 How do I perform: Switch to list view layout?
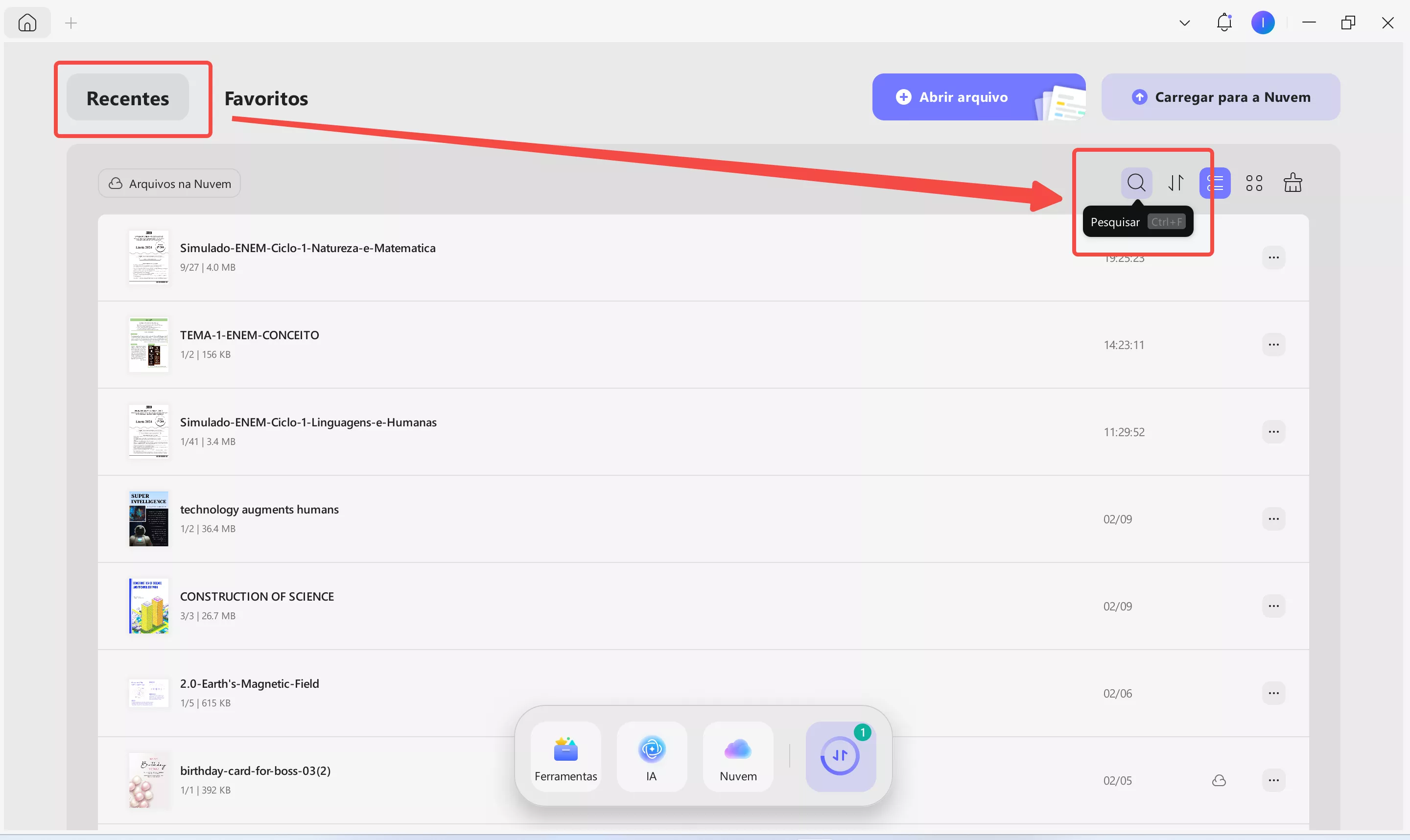tap(1215, 183)
